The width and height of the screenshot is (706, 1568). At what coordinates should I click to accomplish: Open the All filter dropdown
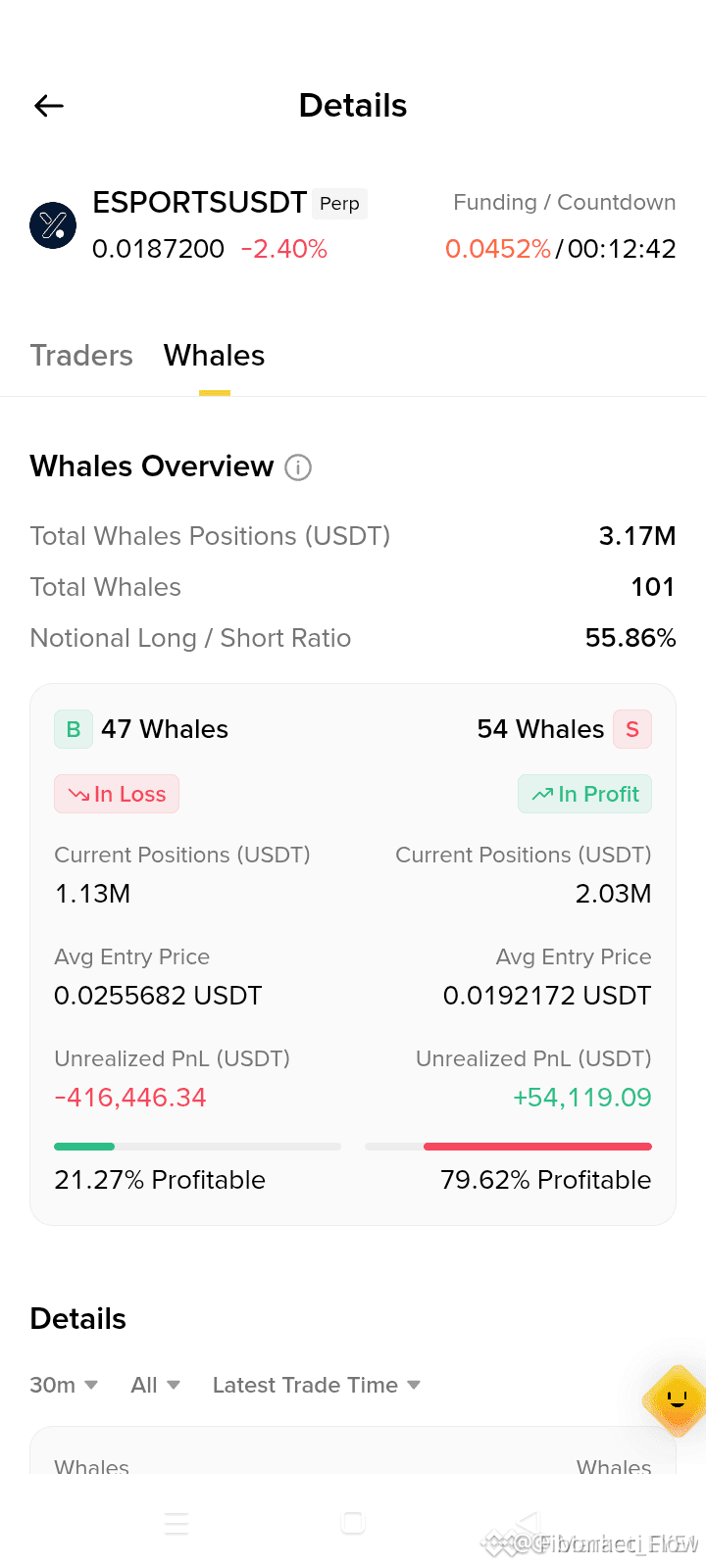[x=155, y=1385]
